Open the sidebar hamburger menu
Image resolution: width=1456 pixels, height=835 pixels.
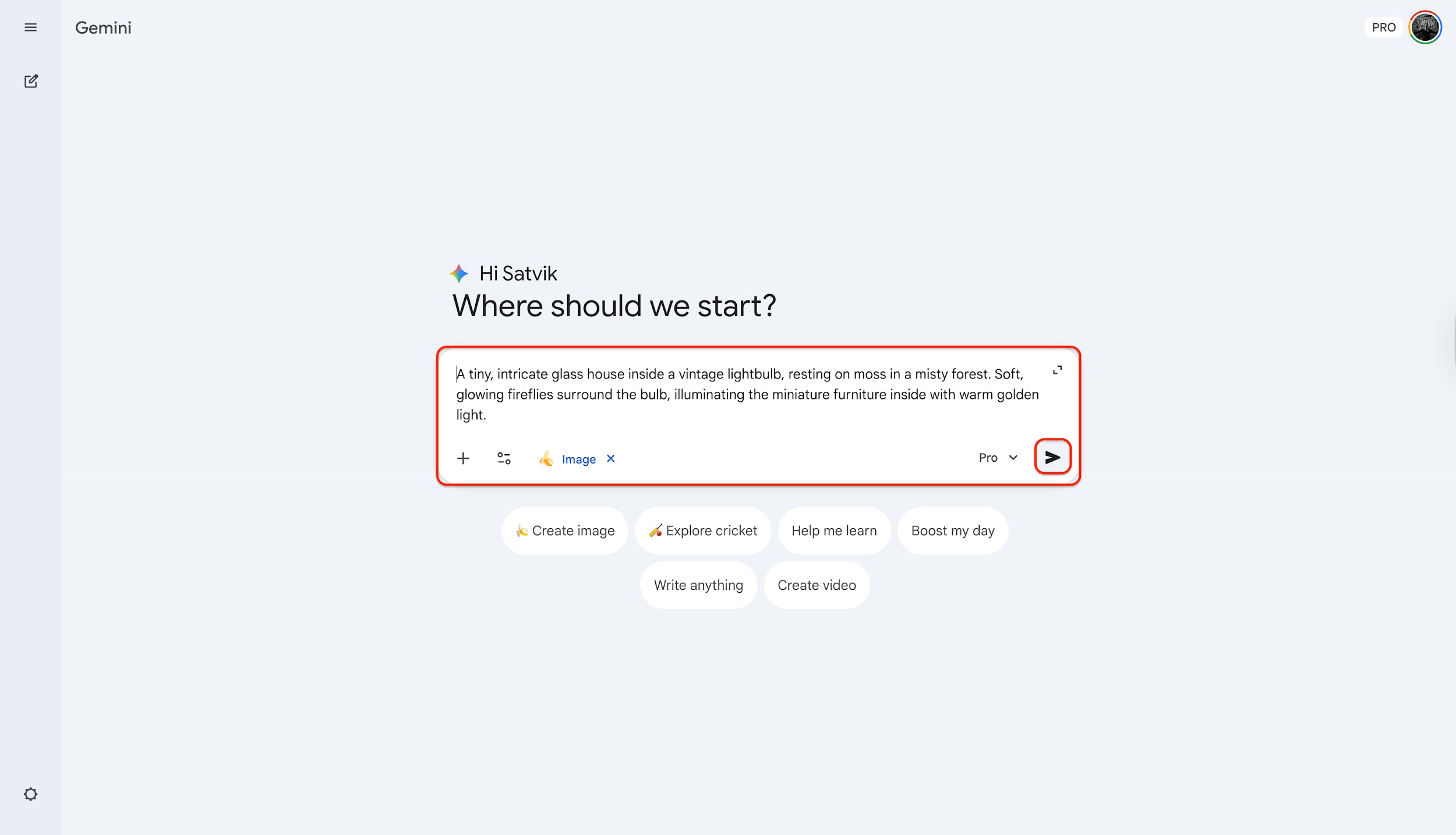31,27
